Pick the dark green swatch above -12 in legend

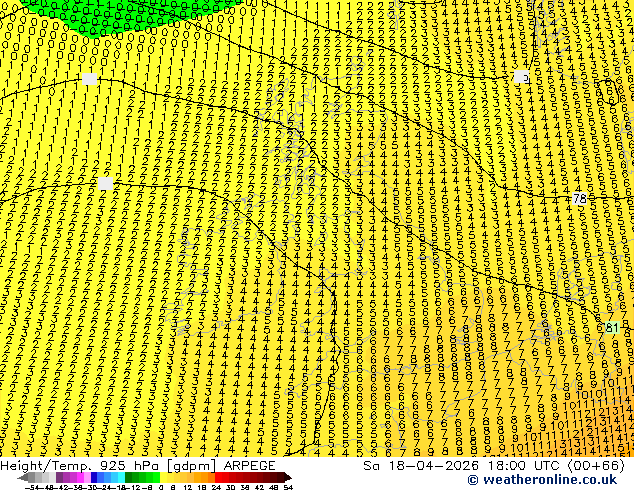(129, 478)
